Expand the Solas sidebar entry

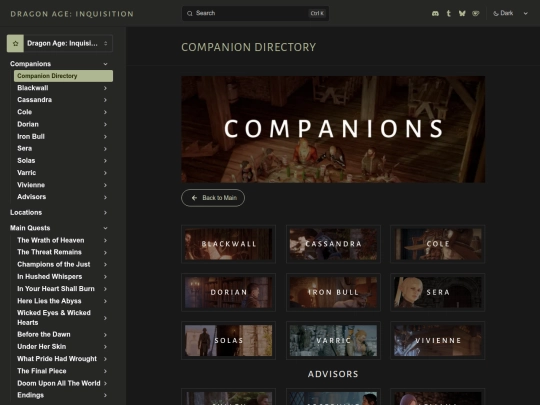click(x=105, y=161)
